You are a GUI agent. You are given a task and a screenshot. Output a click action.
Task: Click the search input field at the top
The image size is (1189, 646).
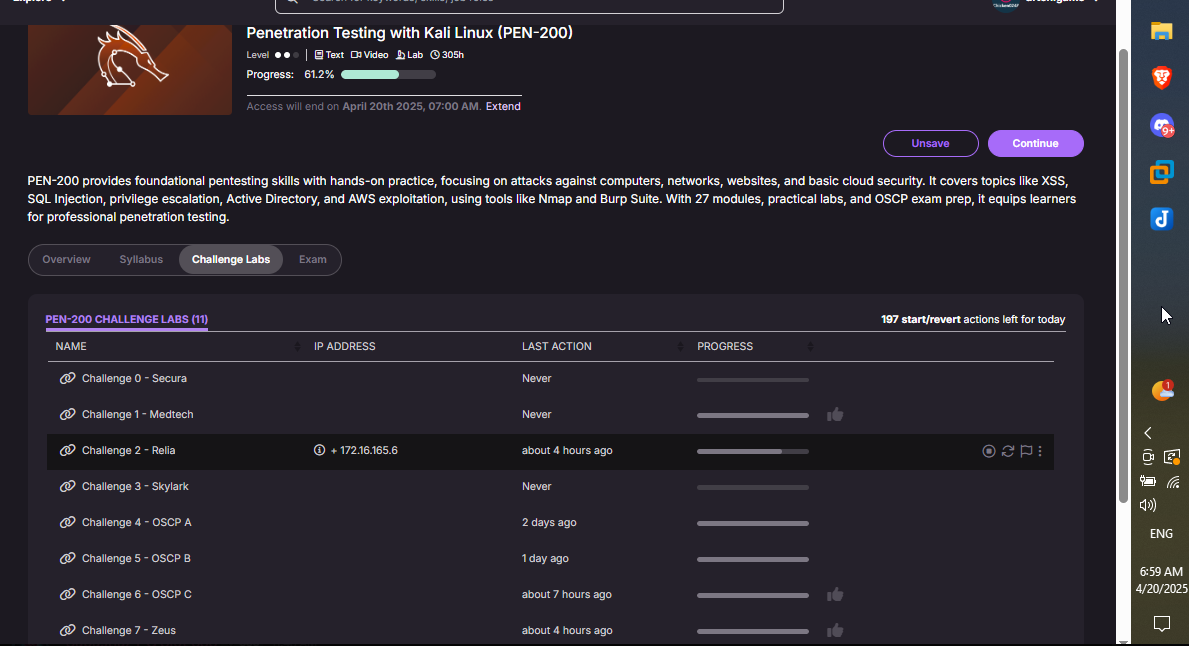529,4
